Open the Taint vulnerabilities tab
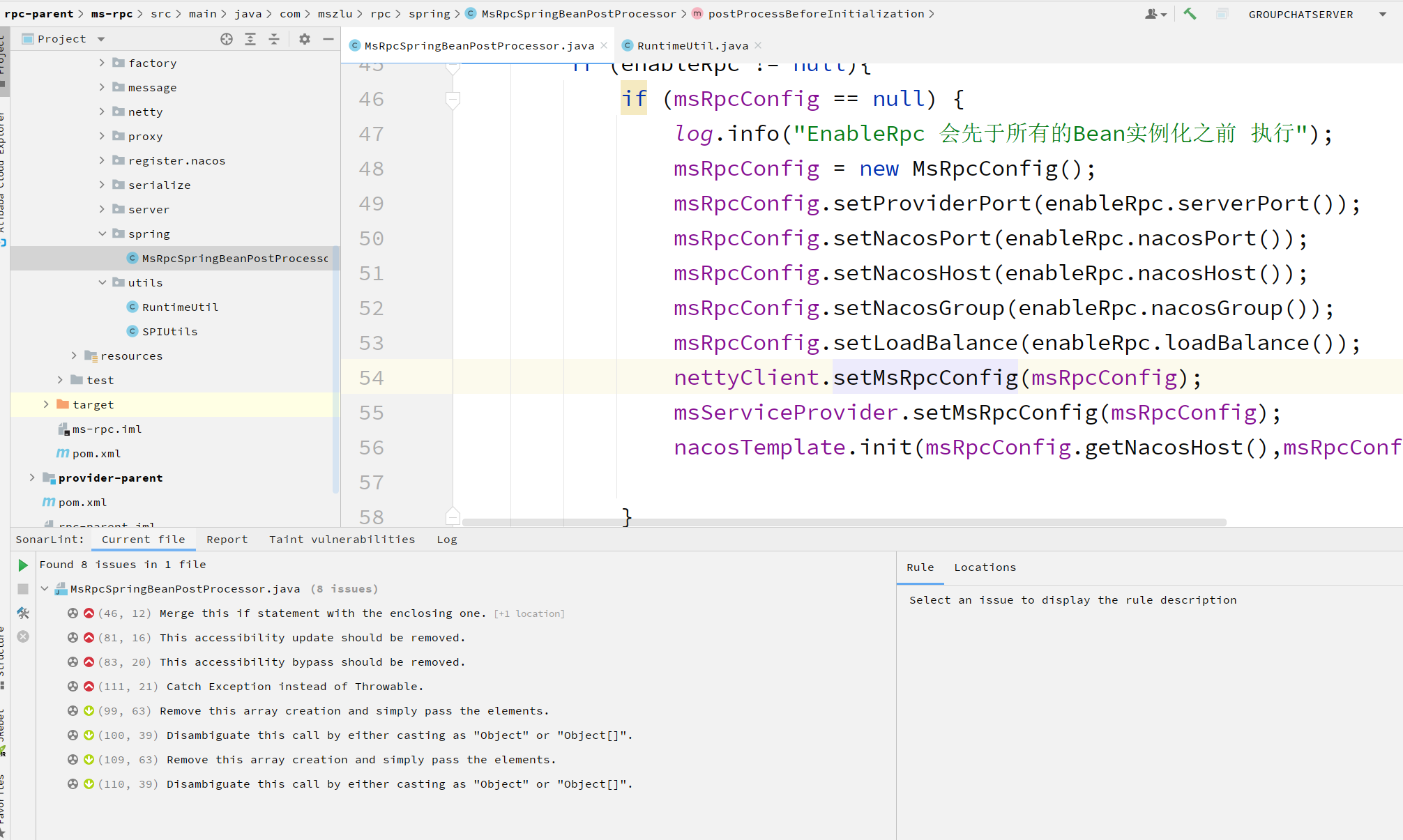Screen dimensions: 1403x840 pos(342,540)
